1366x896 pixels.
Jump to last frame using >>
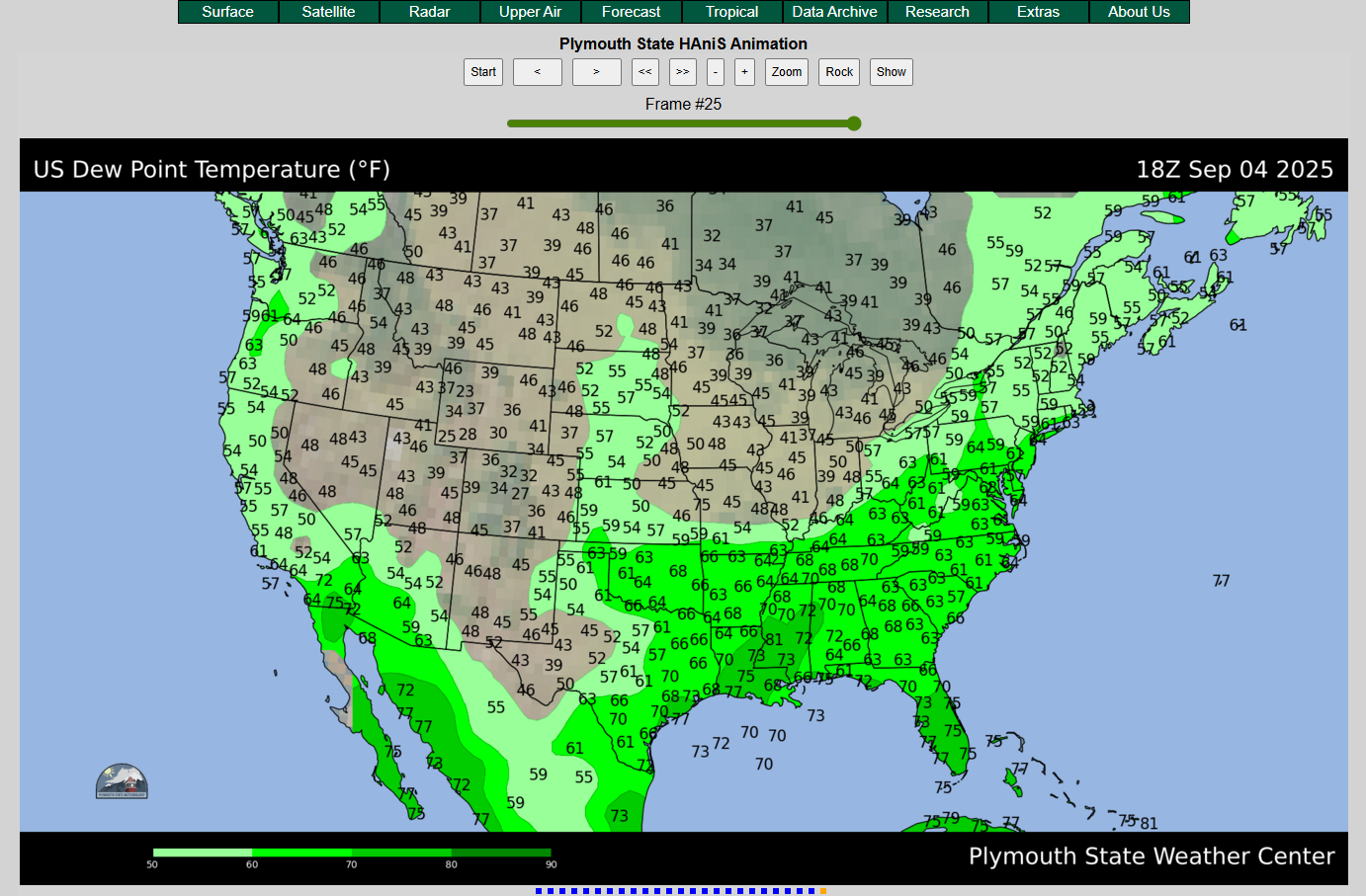[x=682, y=71]
